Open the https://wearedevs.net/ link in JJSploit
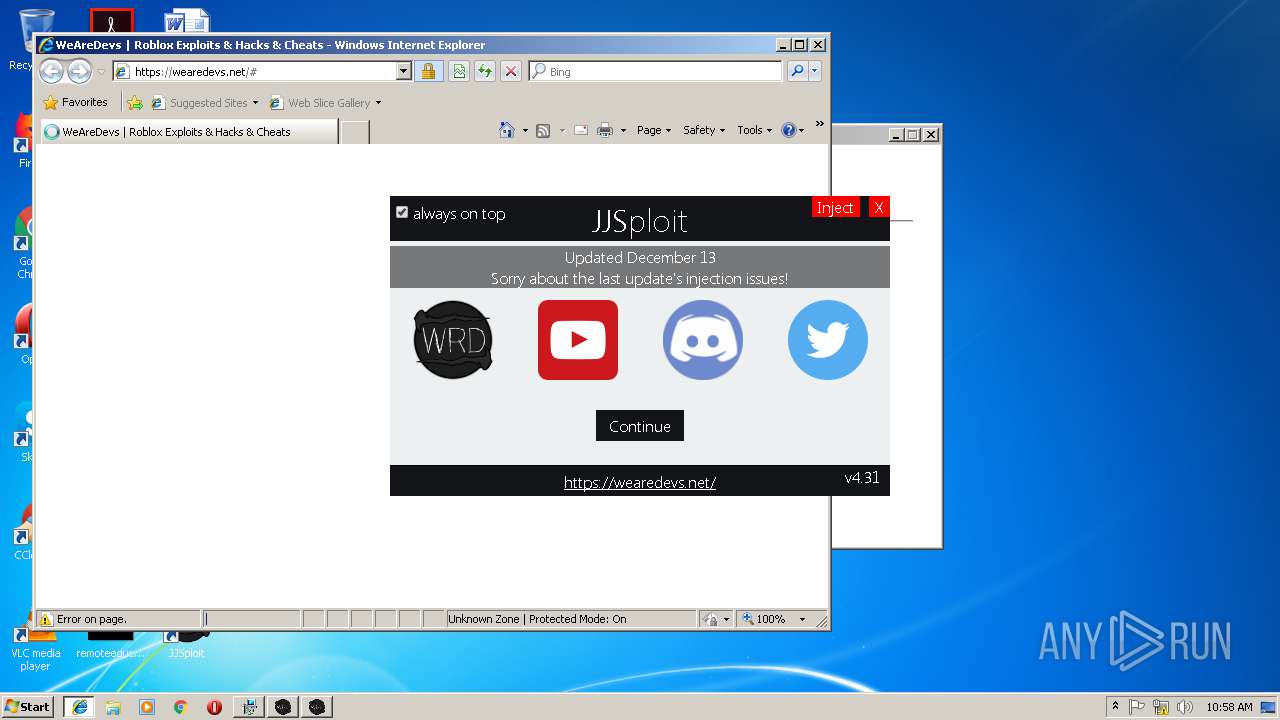Image resolution: width=1280 pixels, height=720 pixels. click(640, 482)
